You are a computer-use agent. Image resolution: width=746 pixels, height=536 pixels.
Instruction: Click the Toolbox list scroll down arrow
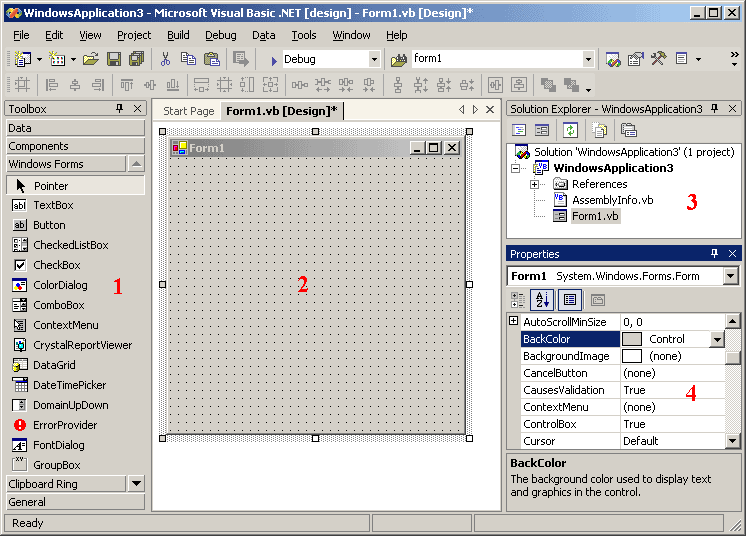click(136, 484)
